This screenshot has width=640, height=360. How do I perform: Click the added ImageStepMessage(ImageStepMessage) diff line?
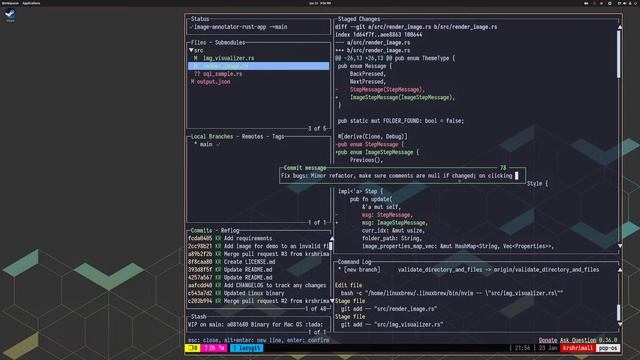(x=402, y=98)
